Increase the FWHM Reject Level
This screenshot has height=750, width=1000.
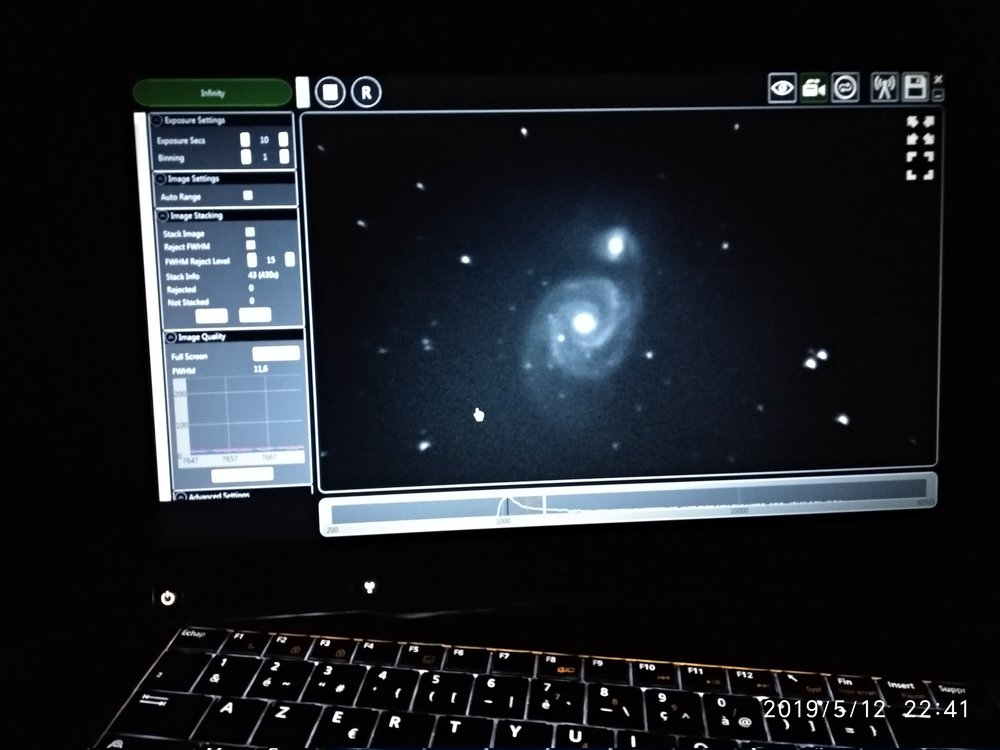coord(290,259)
